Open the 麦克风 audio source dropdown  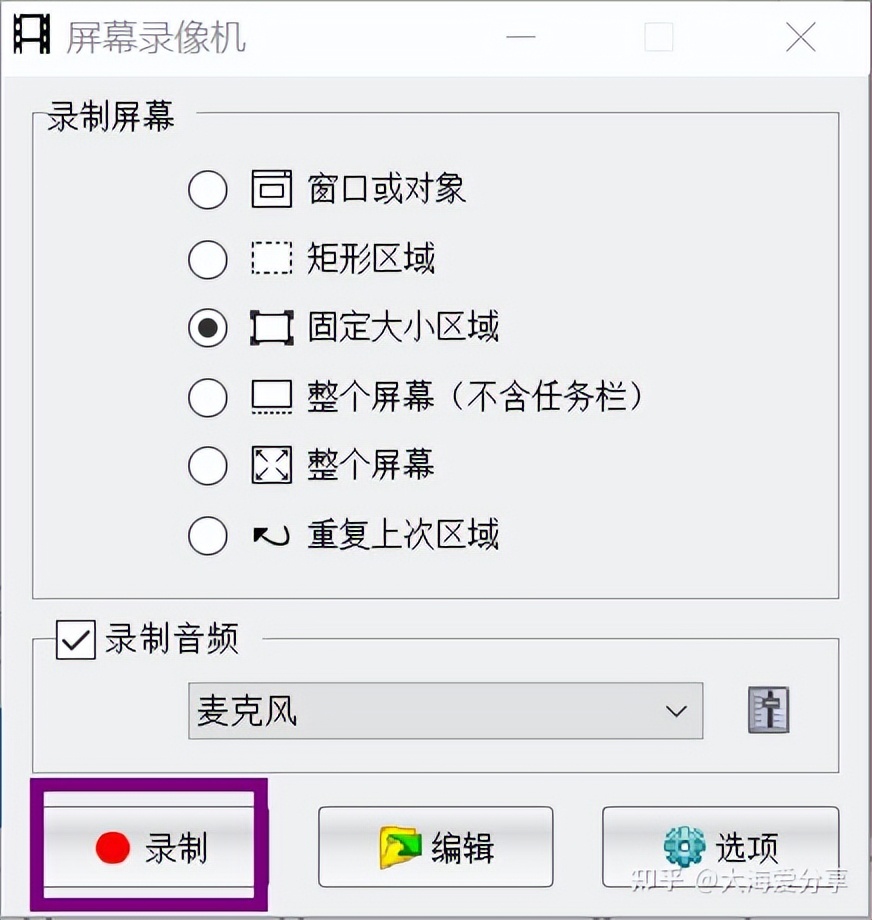[x=678, y=711]
